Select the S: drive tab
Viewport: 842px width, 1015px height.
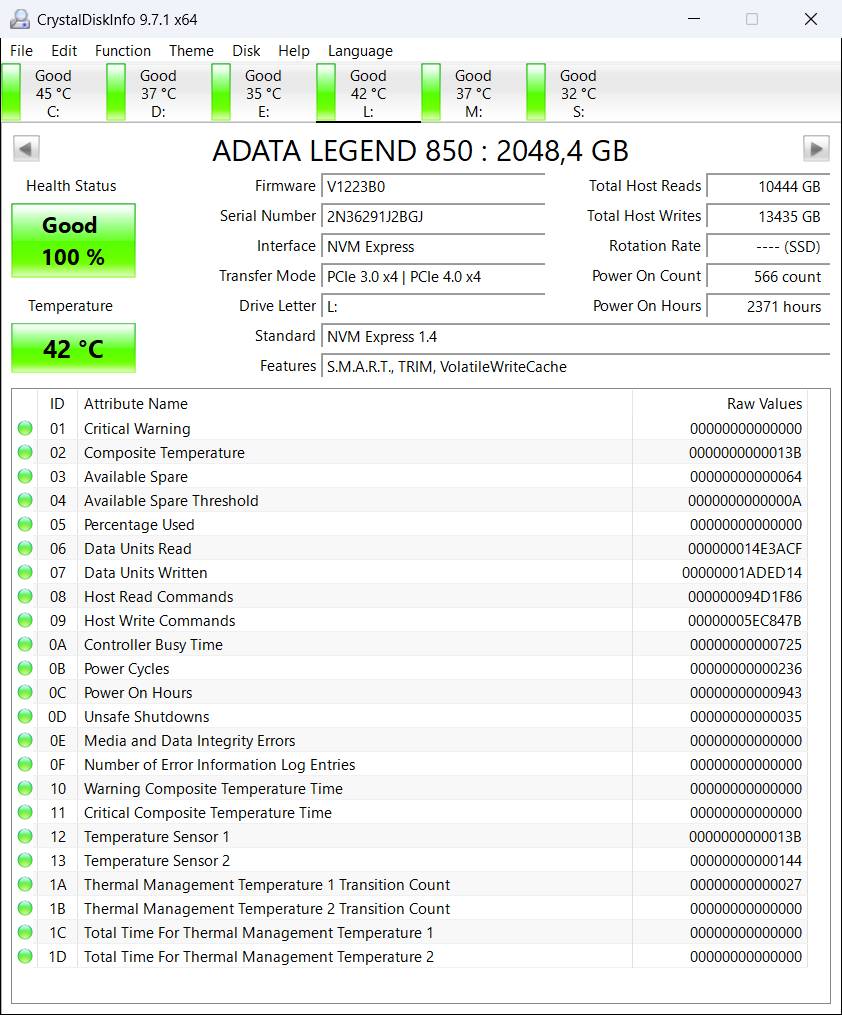tap(577, 93)
